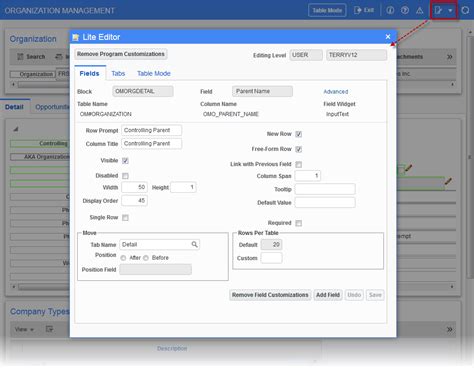
Task: Click the lower pencil edit icon at right
Action: [x=448, y=181]
